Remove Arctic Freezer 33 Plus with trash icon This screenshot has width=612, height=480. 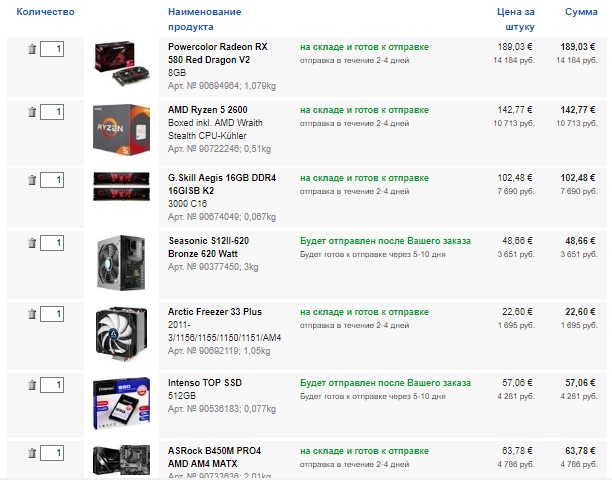pos(32,314)
